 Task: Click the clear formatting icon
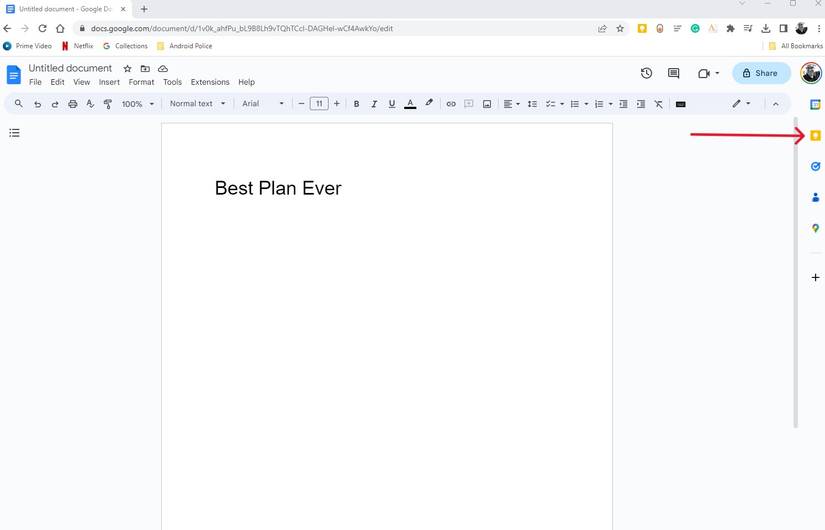coord(658,104)
